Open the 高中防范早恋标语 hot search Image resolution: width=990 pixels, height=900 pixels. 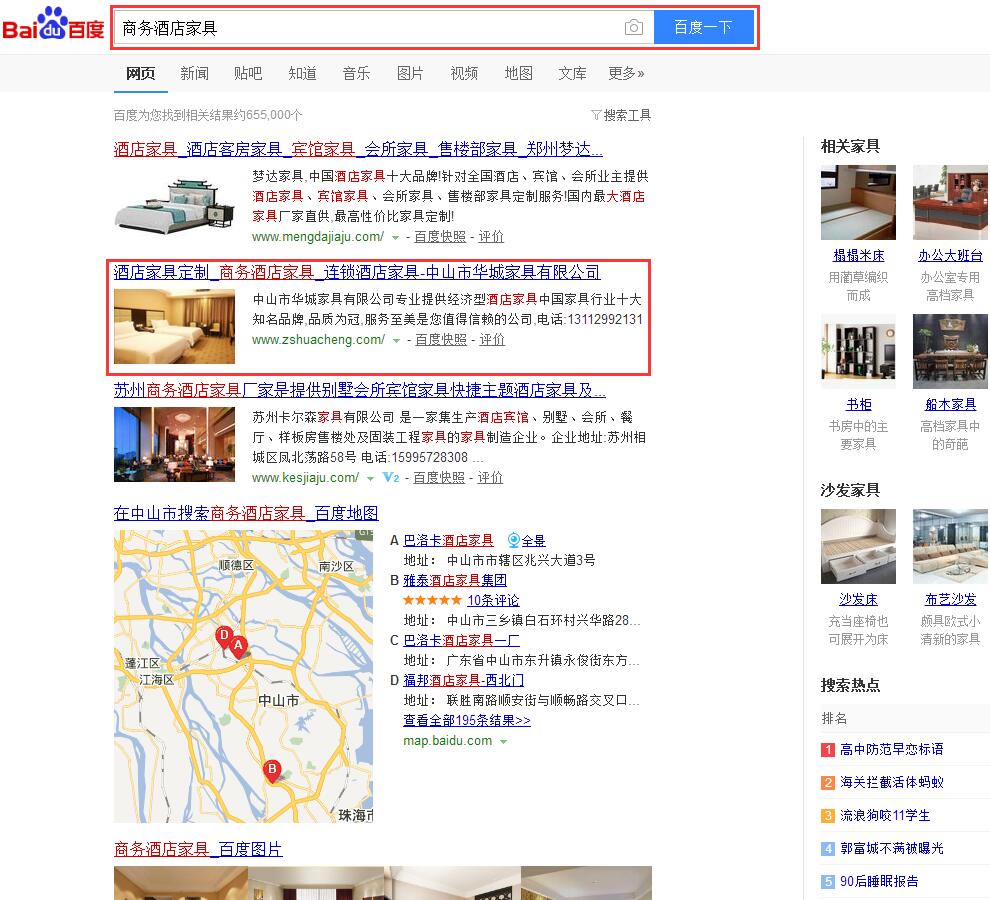click(x=891, y=749)
